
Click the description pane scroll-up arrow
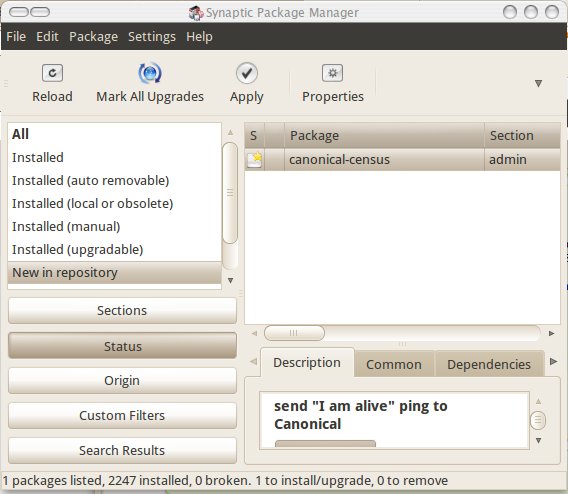click(x=538, y=401)
